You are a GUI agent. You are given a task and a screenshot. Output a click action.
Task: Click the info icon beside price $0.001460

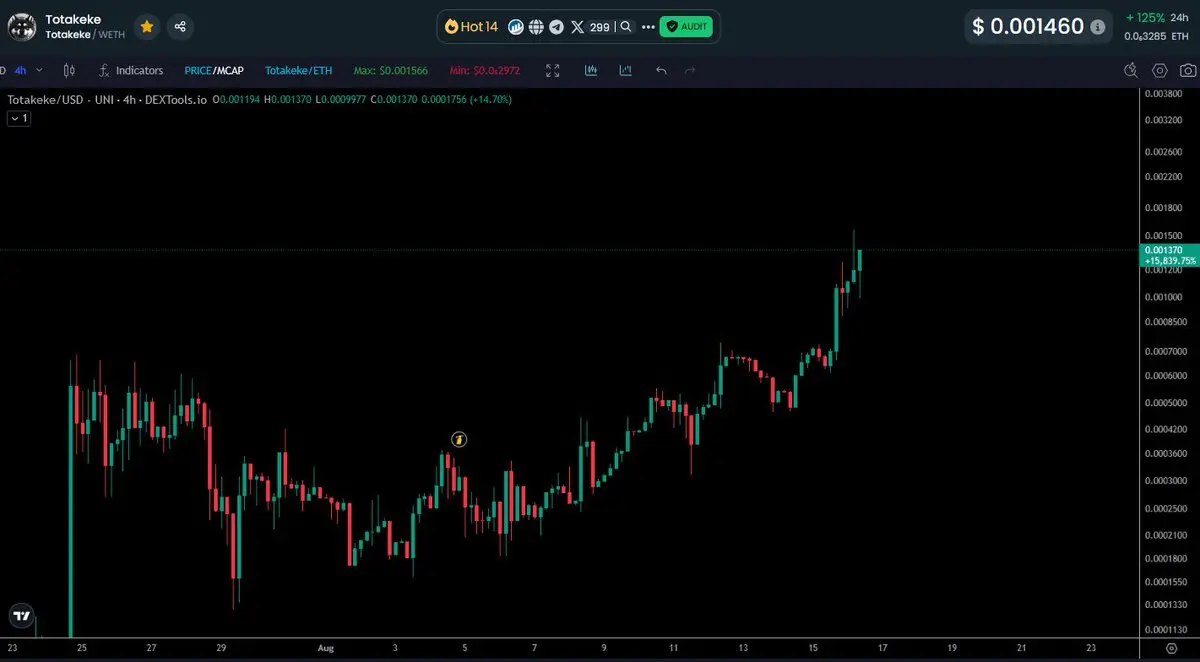click(1098, 27)
